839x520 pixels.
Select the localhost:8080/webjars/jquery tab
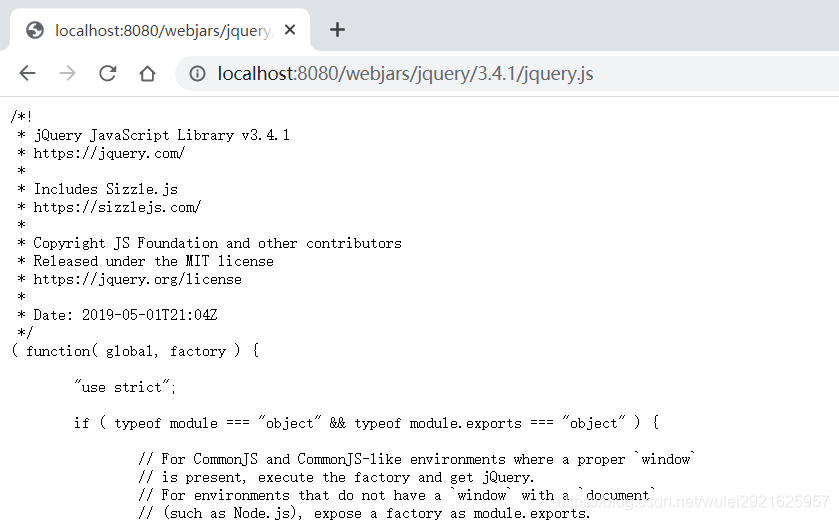(x=159, y=30)
